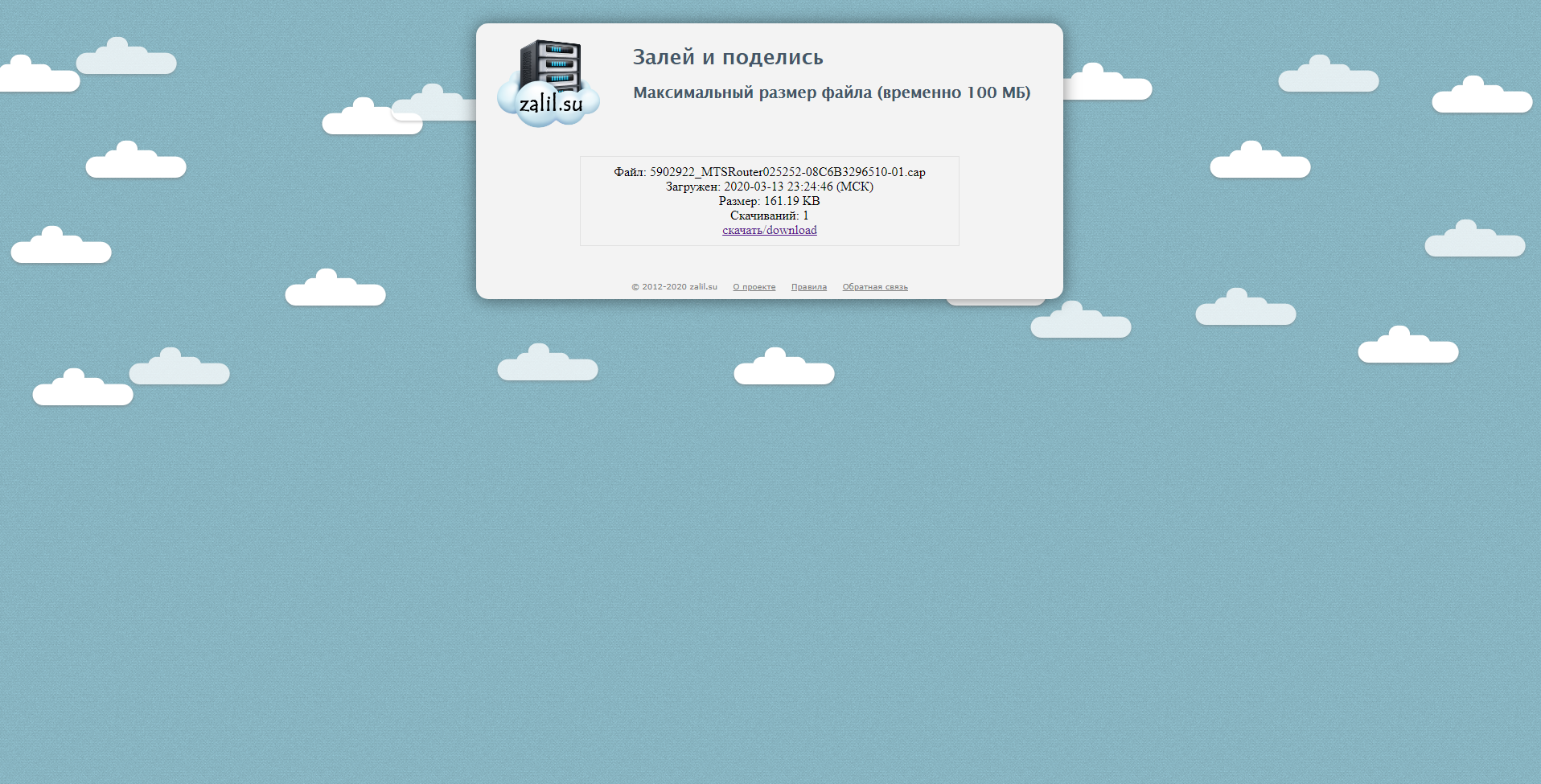The width and height of the screenshot is (1541, 784).
Task: Click the Скачиваний download count line
Action: (x=769, y=215)
